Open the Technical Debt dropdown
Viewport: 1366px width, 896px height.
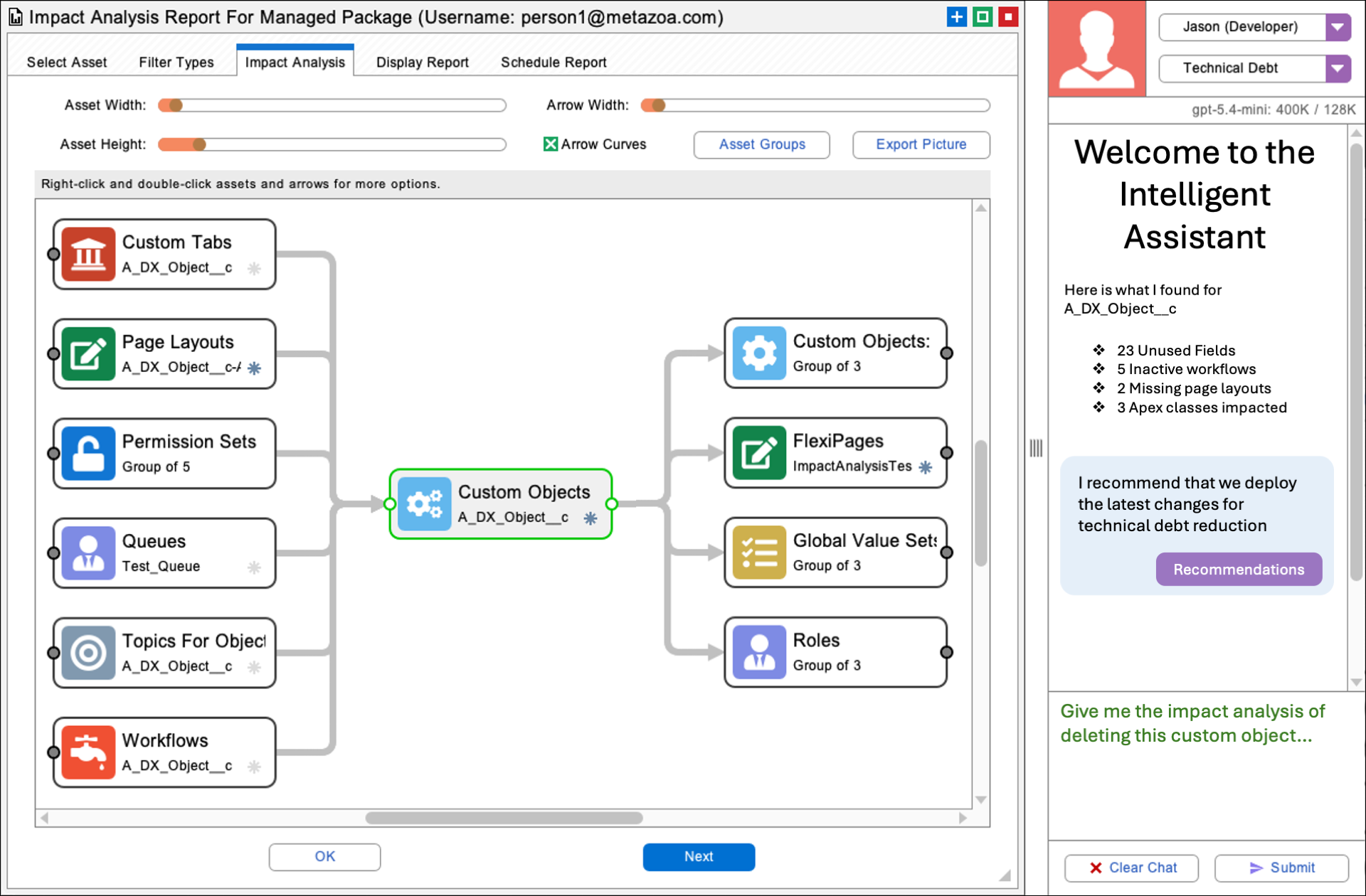coord(1338,68)
